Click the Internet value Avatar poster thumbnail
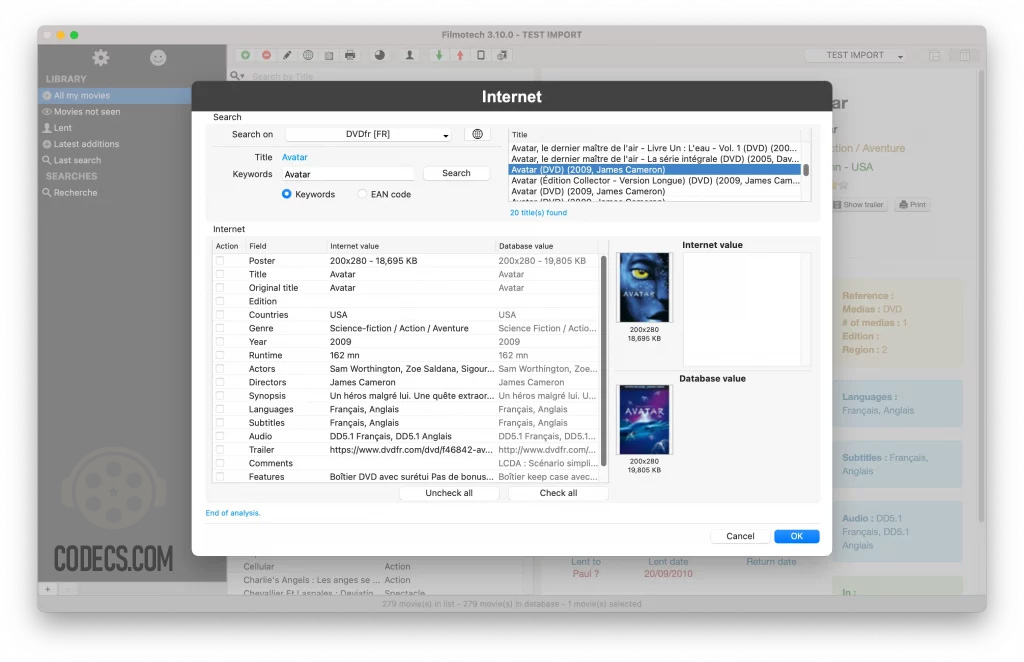The image size is (1024, 662). click(644, 287)
